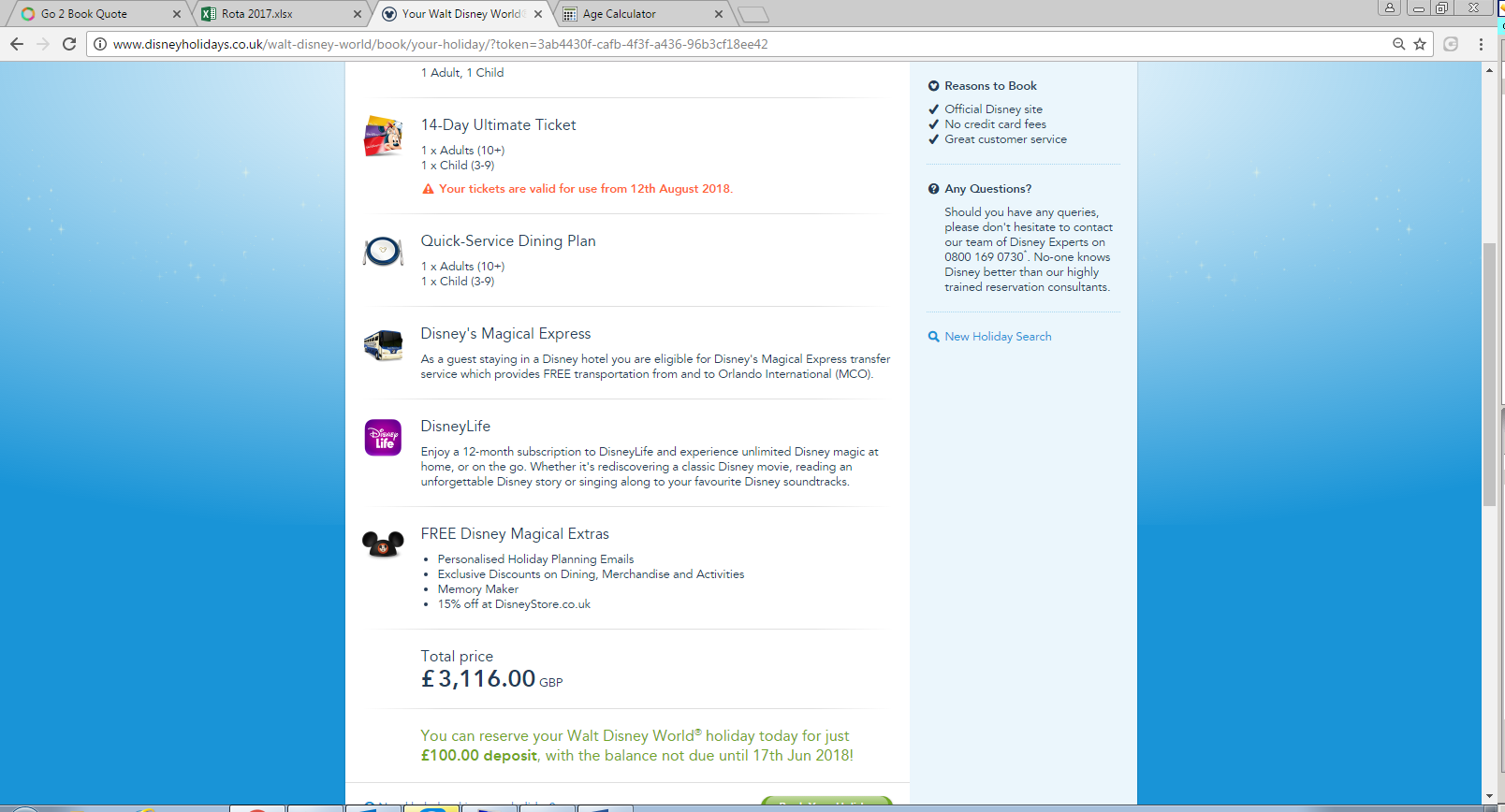Open the zoom indicator in address bar
The width and height of the screenshot is (1505, 812).
[1399, 44]
